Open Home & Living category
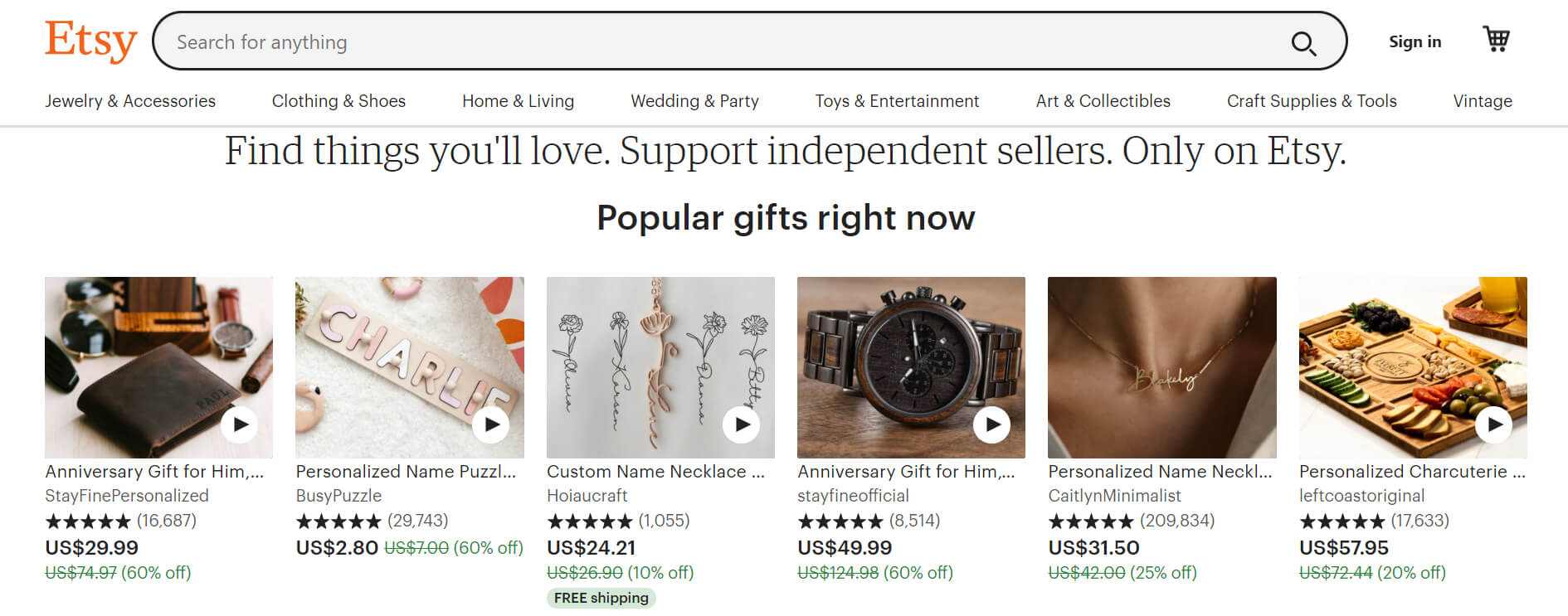This screenshot has width=1568, height=616. 518,101
